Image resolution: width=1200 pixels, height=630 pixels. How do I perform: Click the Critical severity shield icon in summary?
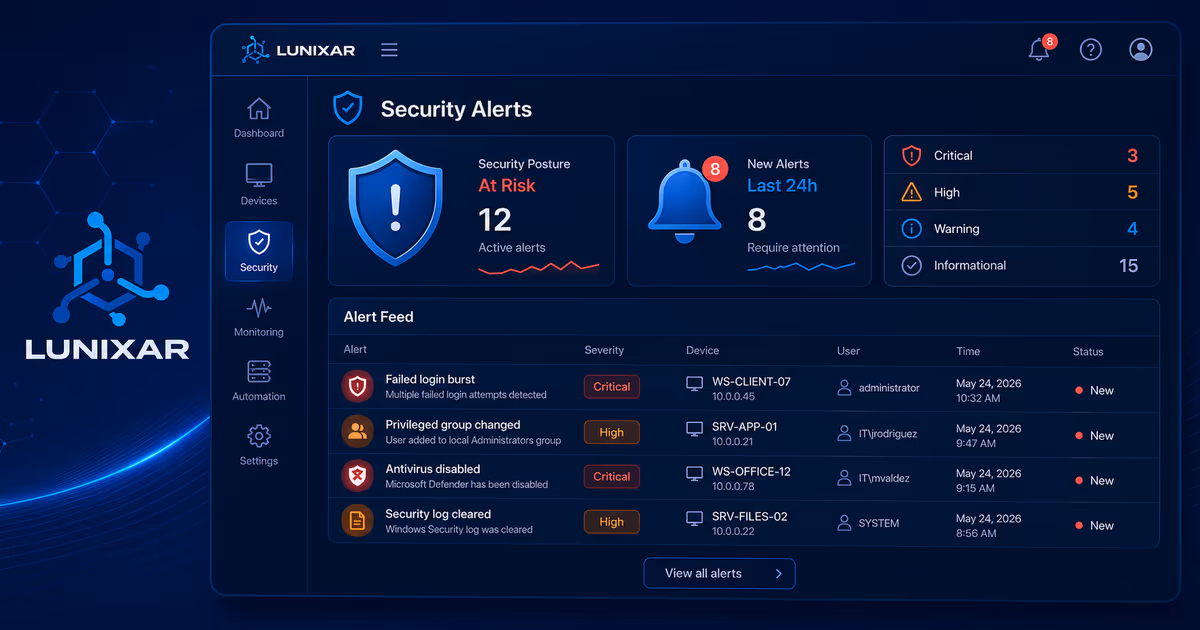911,156
